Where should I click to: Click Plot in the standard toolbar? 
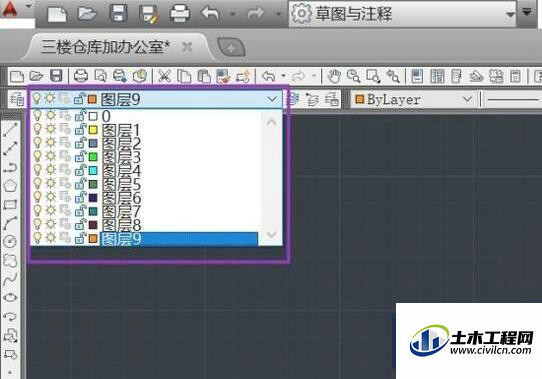pyautogui.click(x=81, y=76)
